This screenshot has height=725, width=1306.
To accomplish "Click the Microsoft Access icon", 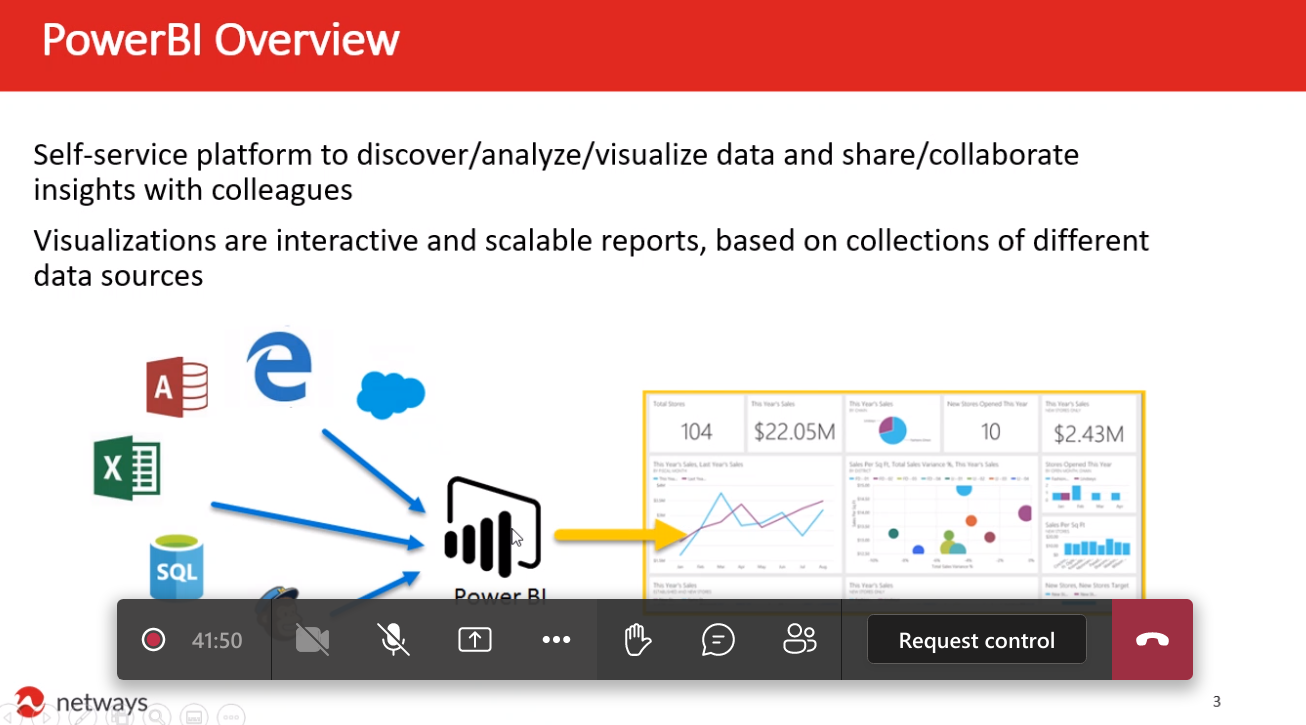I will 177,387.
